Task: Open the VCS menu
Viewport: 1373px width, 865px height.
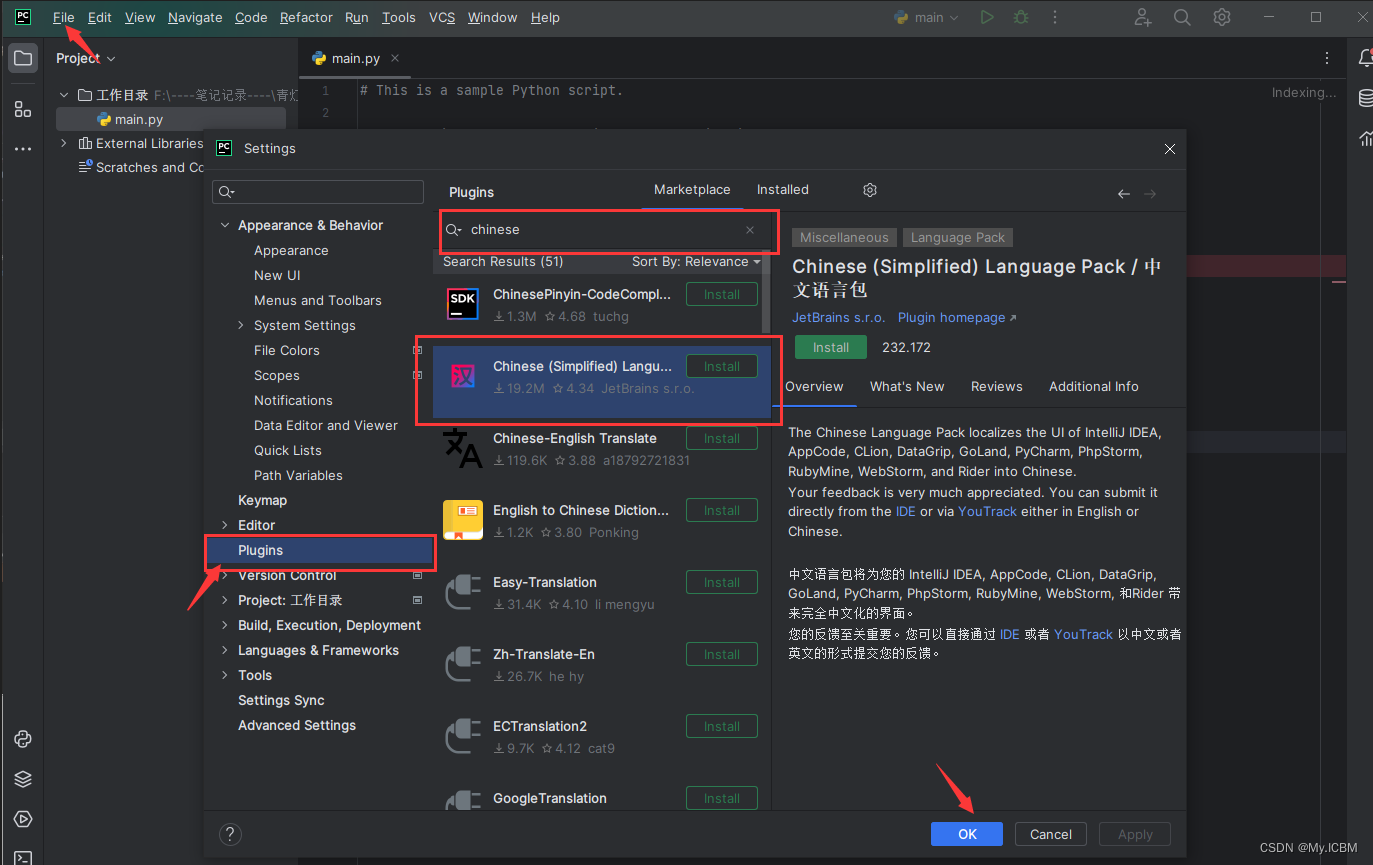Action: click(442, 17)
